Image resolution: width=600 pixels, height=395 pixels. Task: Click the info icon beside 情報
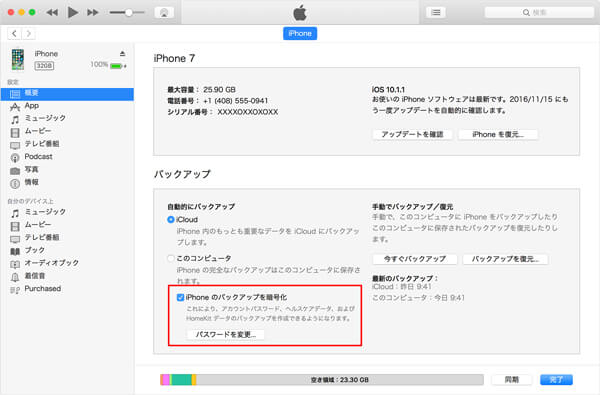15,184
